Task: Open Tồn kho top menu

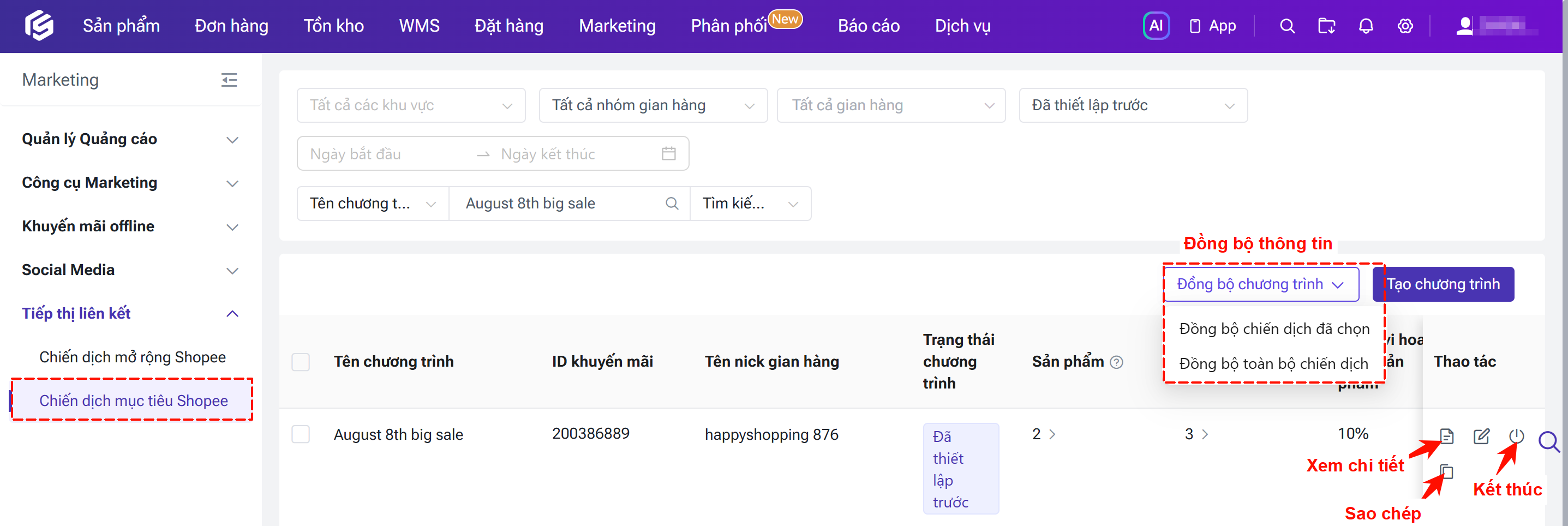Action: pyautogui.click(x=333, y=26)
